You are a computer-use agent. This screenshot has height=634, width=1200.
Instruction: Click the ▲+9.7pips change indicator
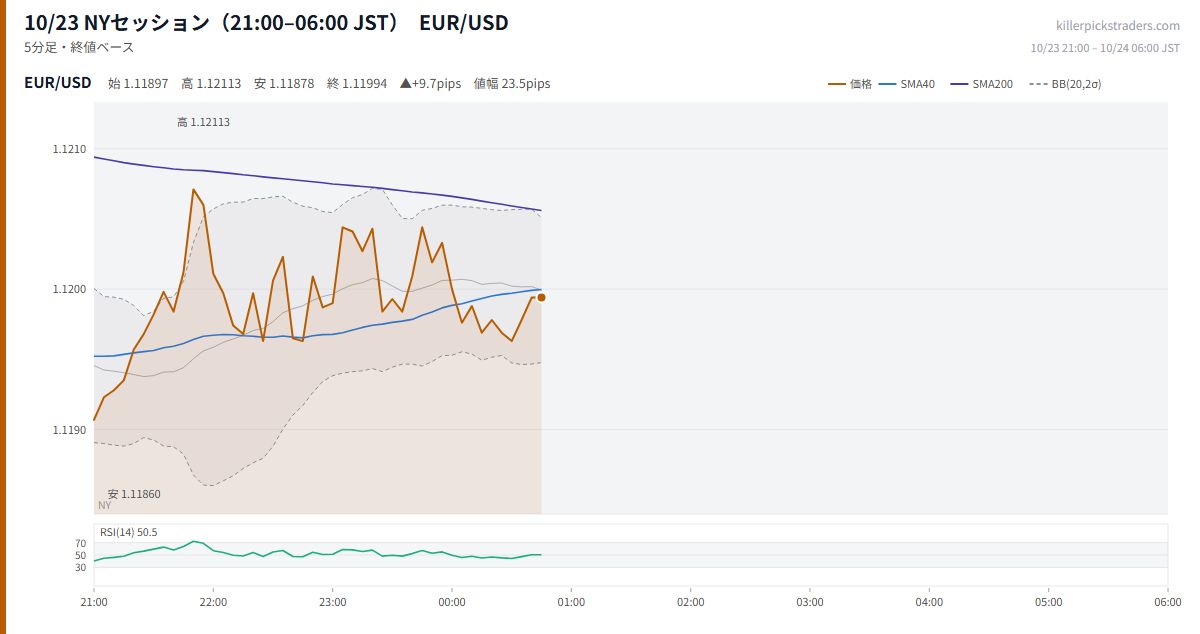pos(430,84)
